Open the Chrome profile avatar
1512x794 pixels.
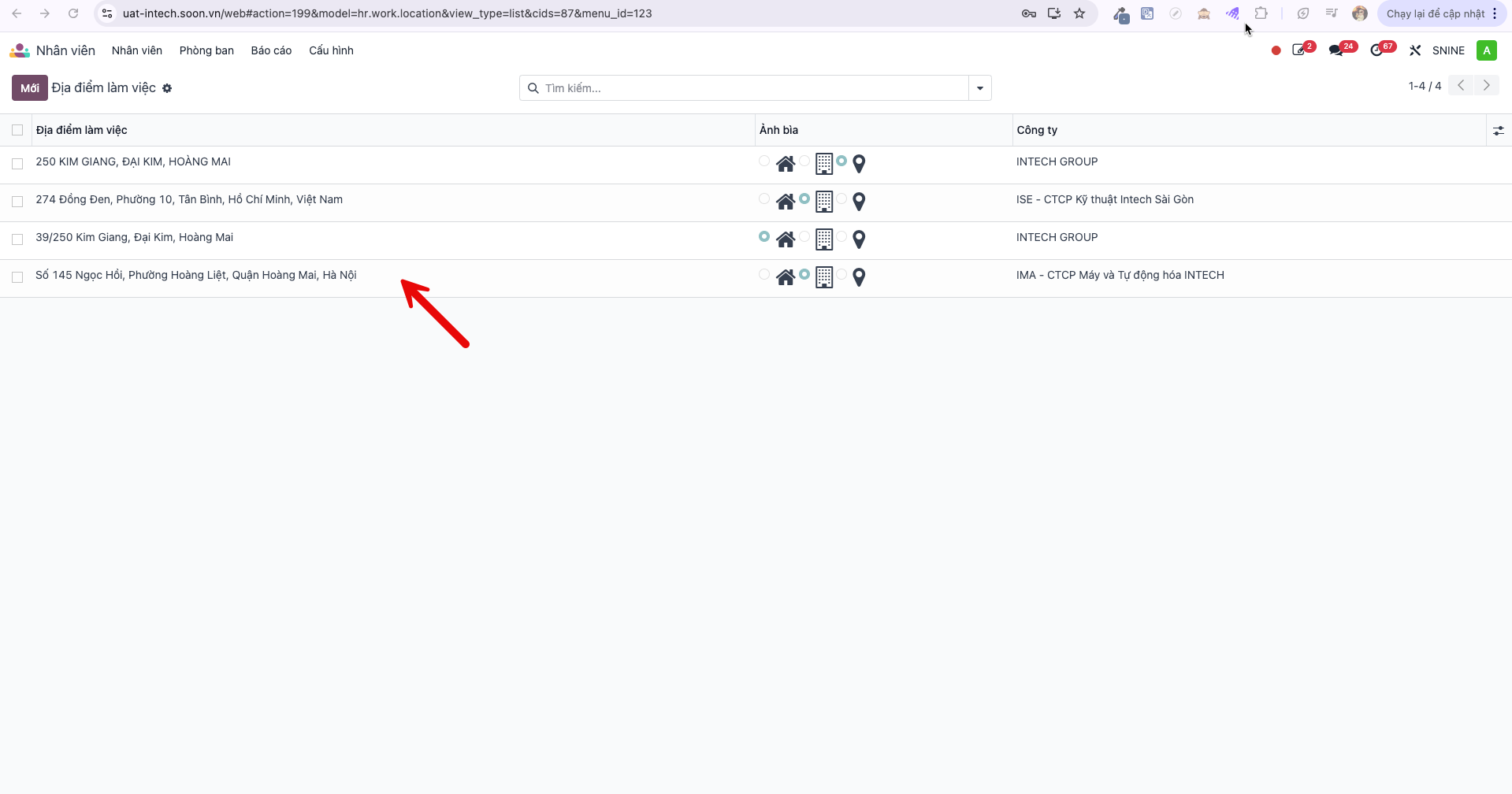1359,13
